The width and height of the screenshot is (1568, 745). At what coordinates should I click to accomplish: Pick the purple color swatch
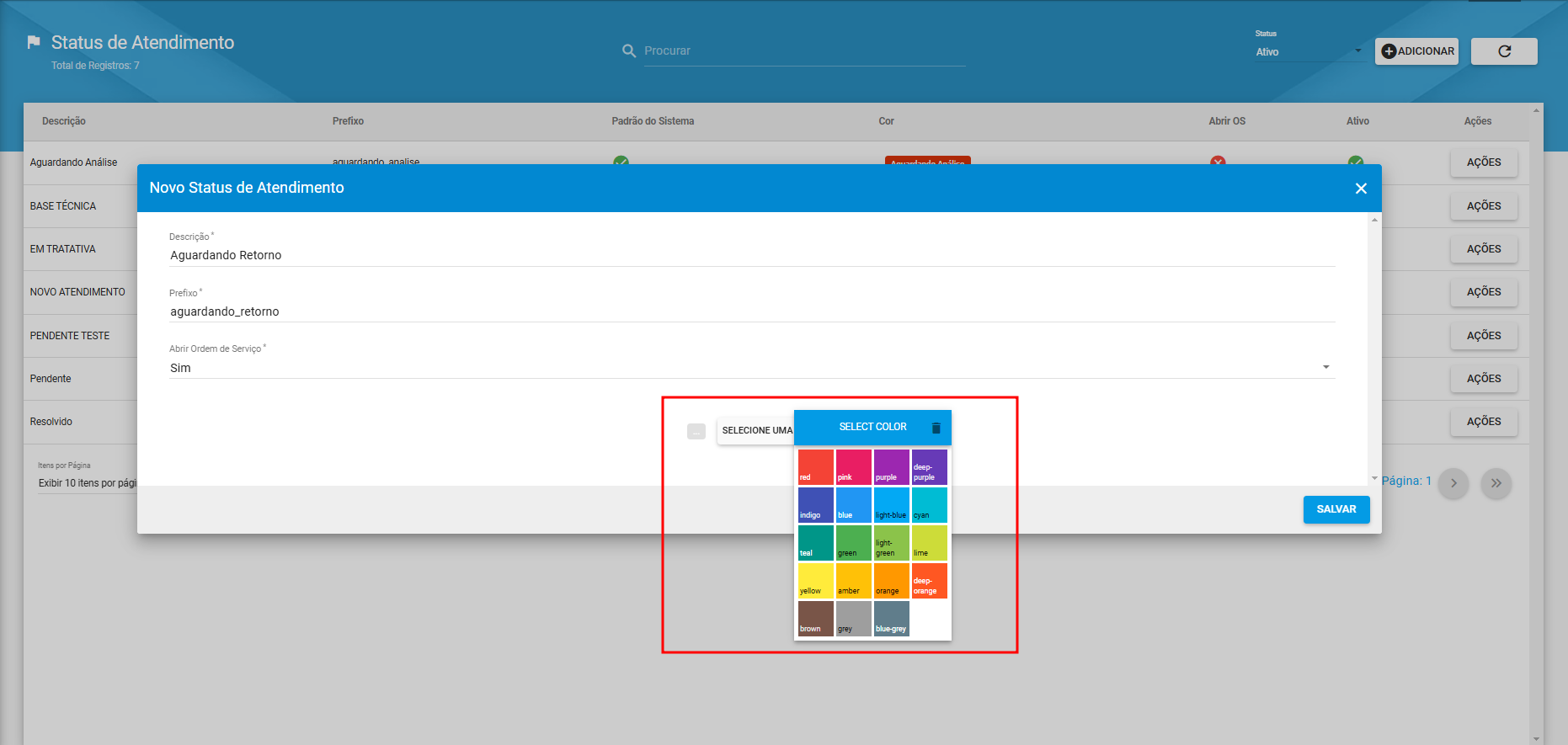892,467
